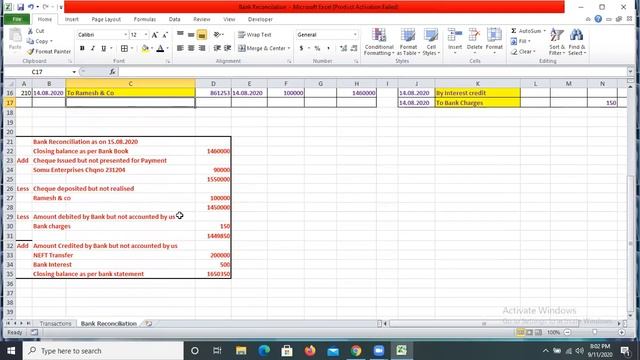Apply percent style
The height and width of the screenshot is (360, 640).
(317, 48)
